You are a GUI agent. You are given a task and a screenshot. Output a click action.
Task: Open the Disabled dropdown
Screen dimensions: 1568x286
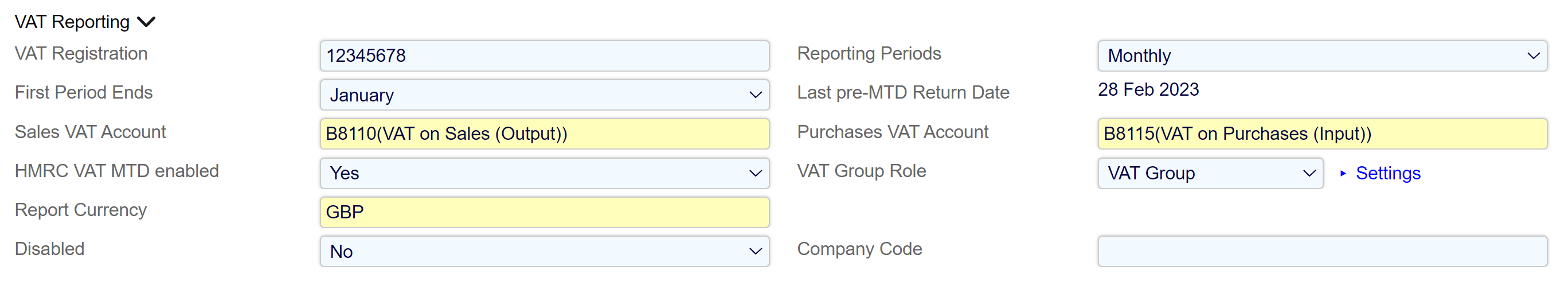click(x=543, y=251)
